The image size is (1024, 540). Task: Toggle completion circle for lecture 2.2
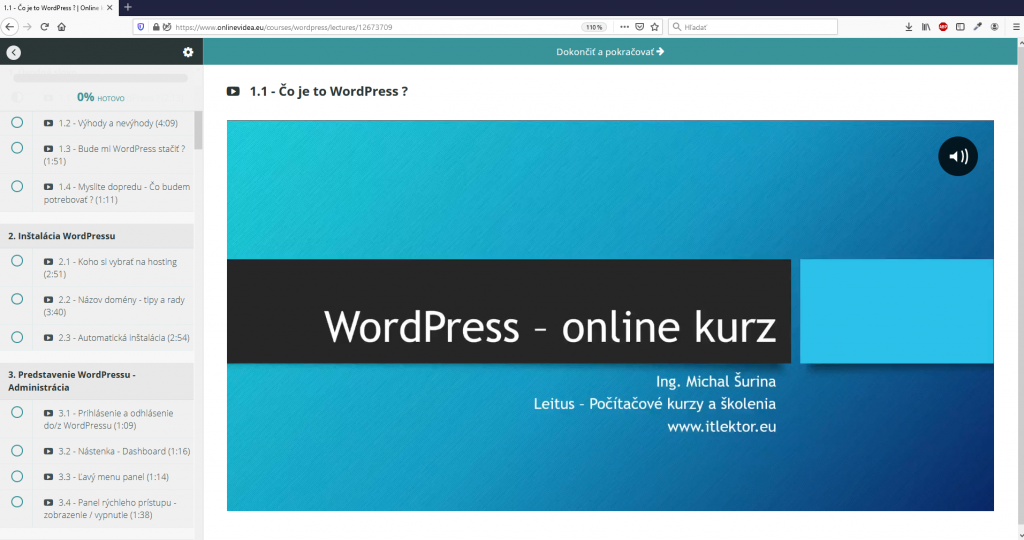[x=17, y=299]
